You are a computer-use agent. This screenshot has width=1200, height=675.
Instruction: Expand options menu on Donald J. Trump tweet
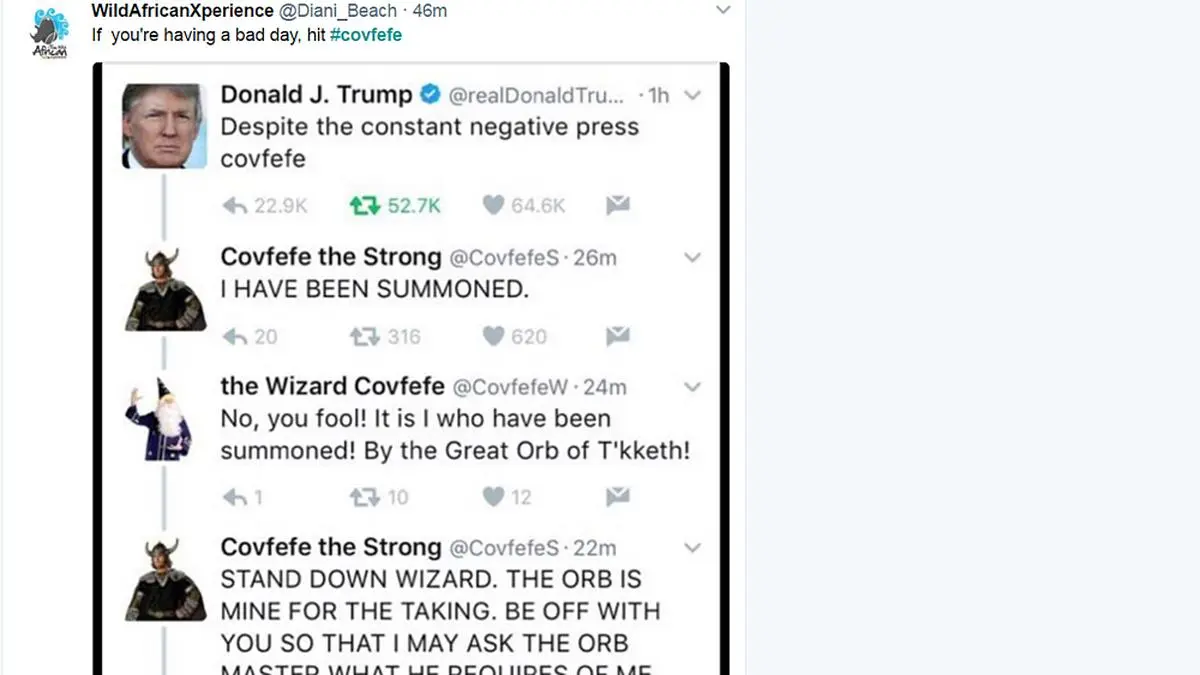coord(692,96)
